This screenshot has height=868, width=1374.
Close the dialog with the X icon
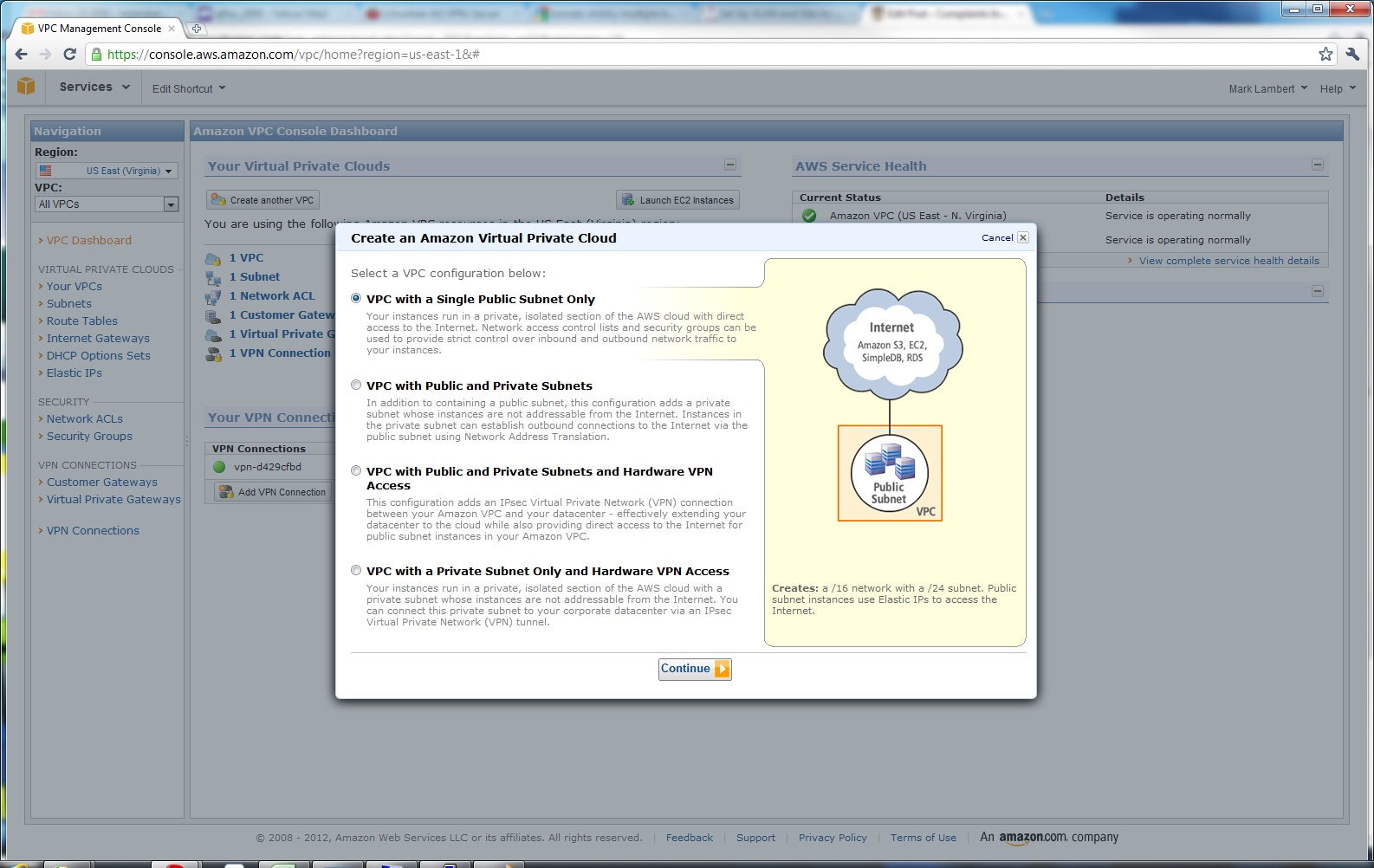point(1023,237)
